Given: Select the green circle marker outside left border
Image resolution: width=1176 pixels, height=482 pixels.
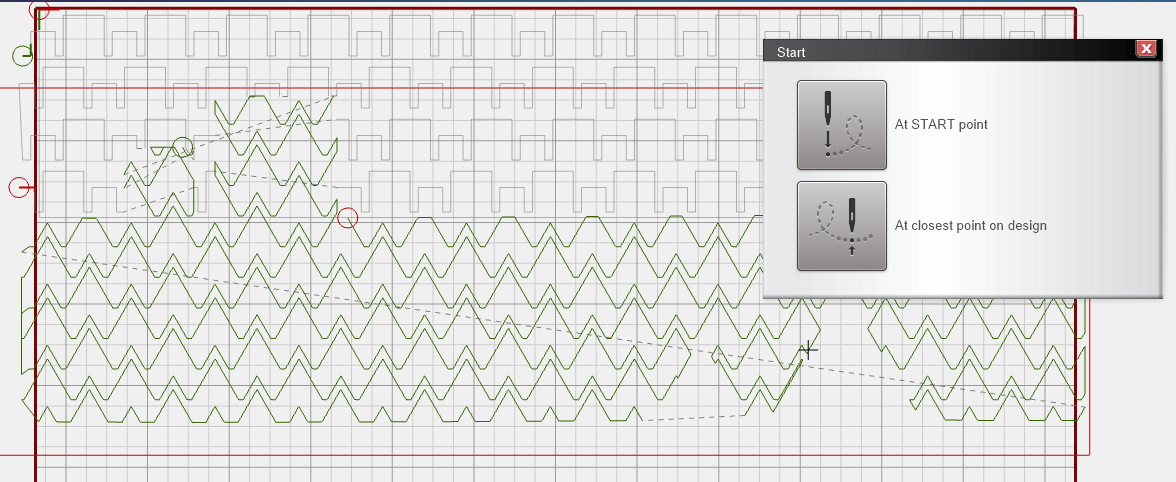Looking at the screenshot, I should tap(22, 55).
